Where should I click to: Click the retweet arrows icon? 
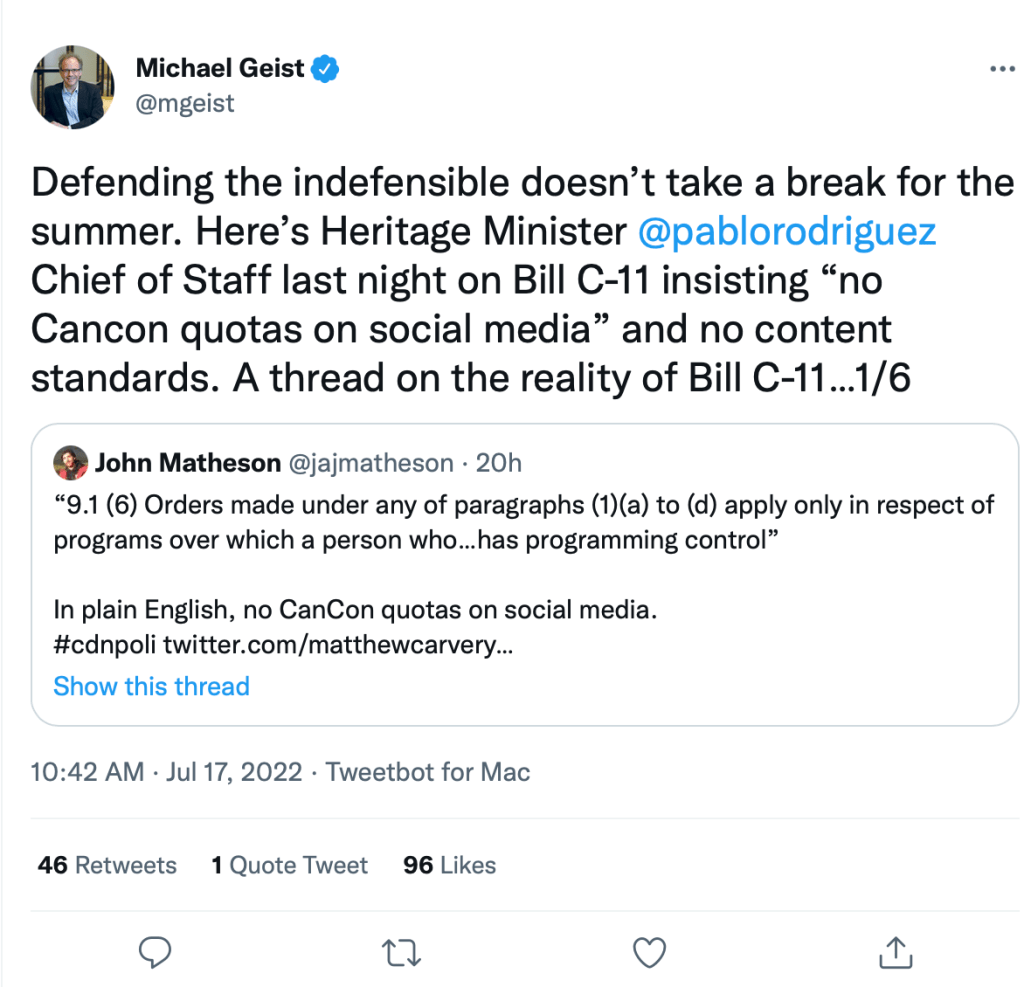401,951
